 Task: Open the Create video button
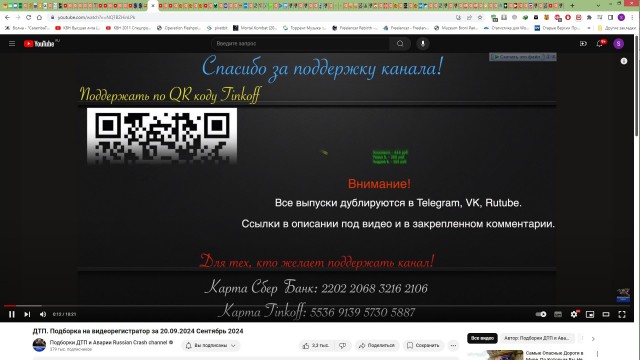coord(583,44)
